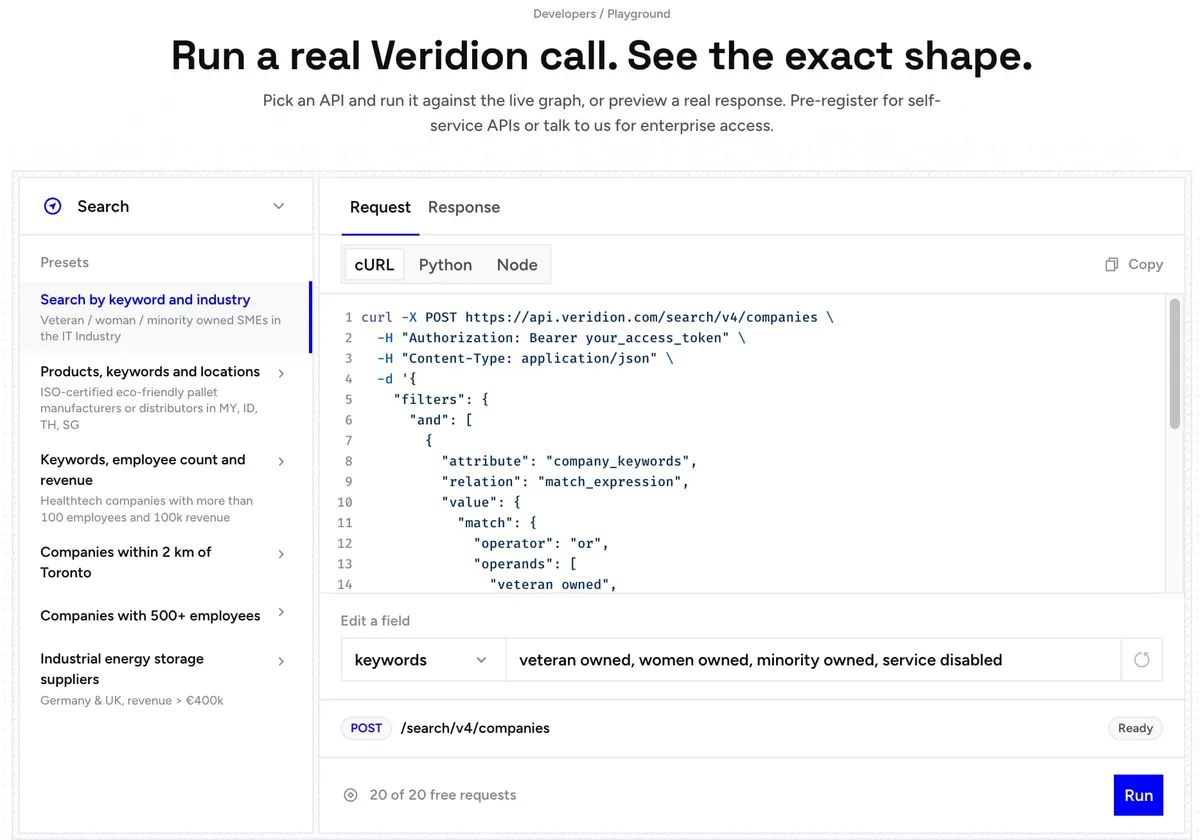The width and height of the screenshot is (1200, 840).
Task: Select the Search by keyword and industry preset
Action: pos(165,317)
